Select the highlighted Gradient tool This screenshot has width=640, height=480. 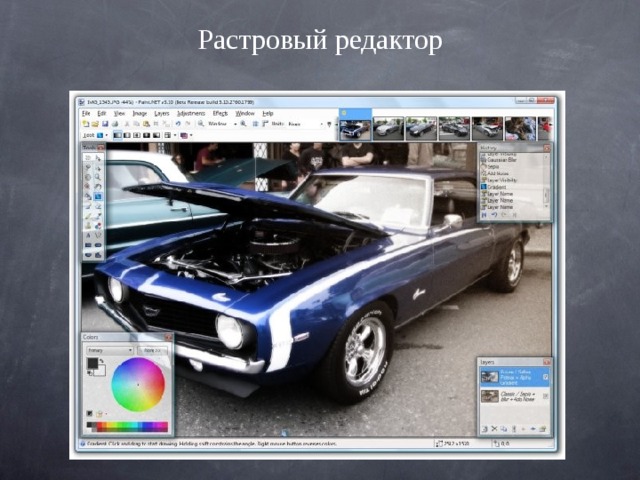[98, 196]
